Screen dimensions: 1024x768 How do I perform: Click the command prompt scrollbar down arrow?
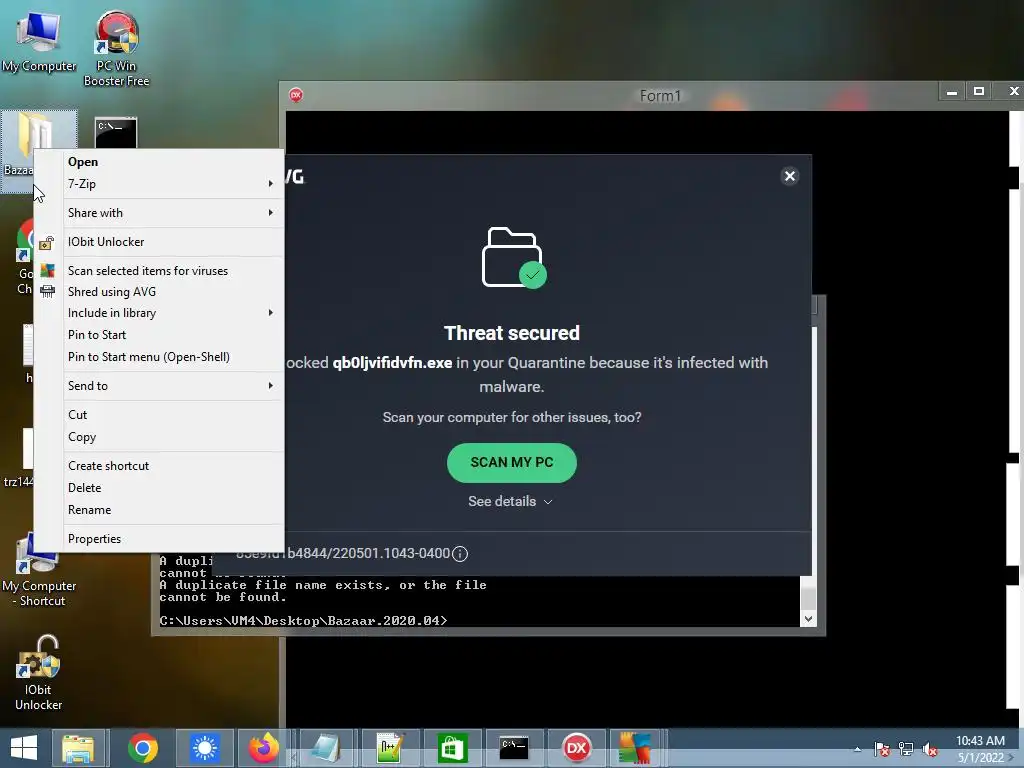pyautogui.click(x=808, y=618)
